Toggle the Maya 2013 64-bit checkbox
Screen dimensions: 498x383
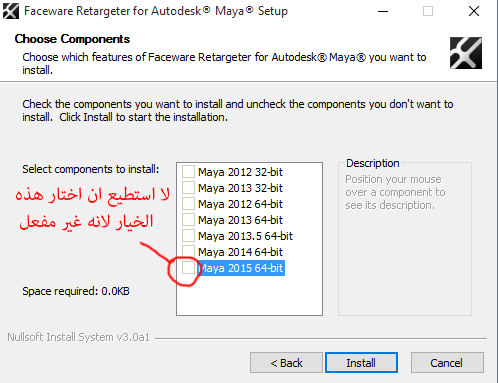click(x=188, y=220)
